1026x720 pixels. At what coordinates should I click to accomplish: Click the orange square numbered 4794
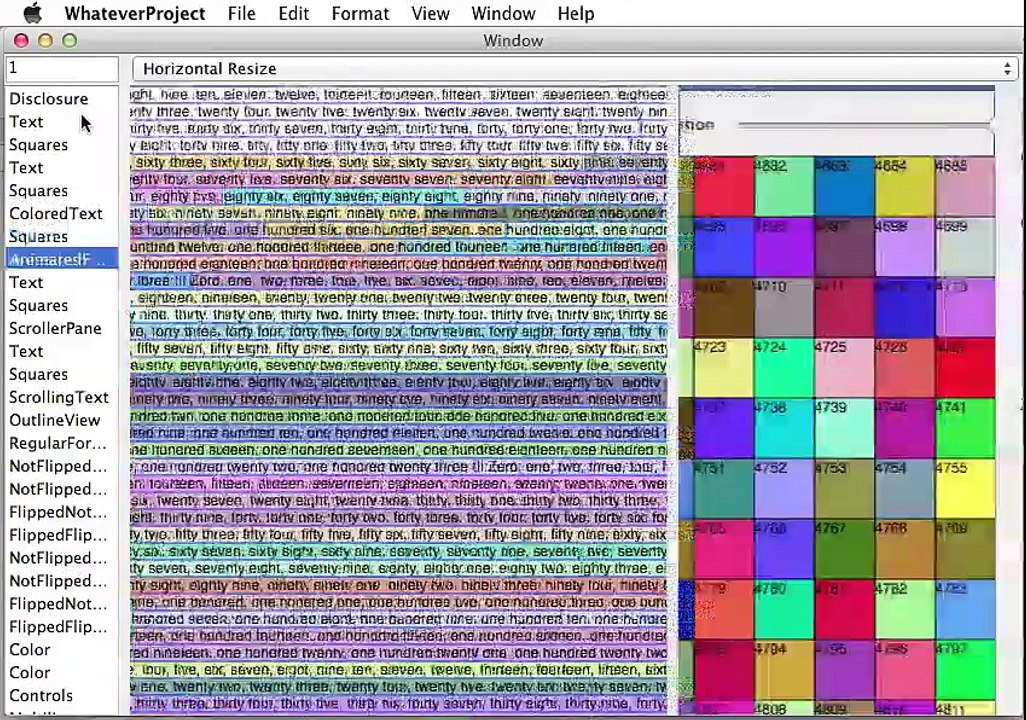pos(784,671)
